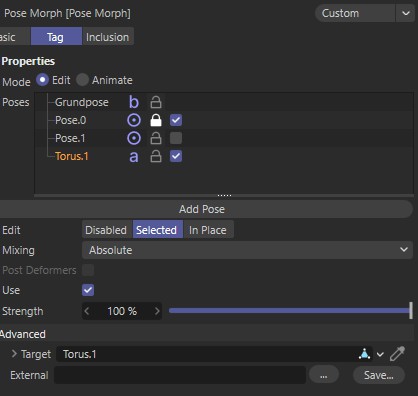This screenshot has width=418, height=396.
Task: Click the circular target icon on Pose.0
Action: point(134,120)
